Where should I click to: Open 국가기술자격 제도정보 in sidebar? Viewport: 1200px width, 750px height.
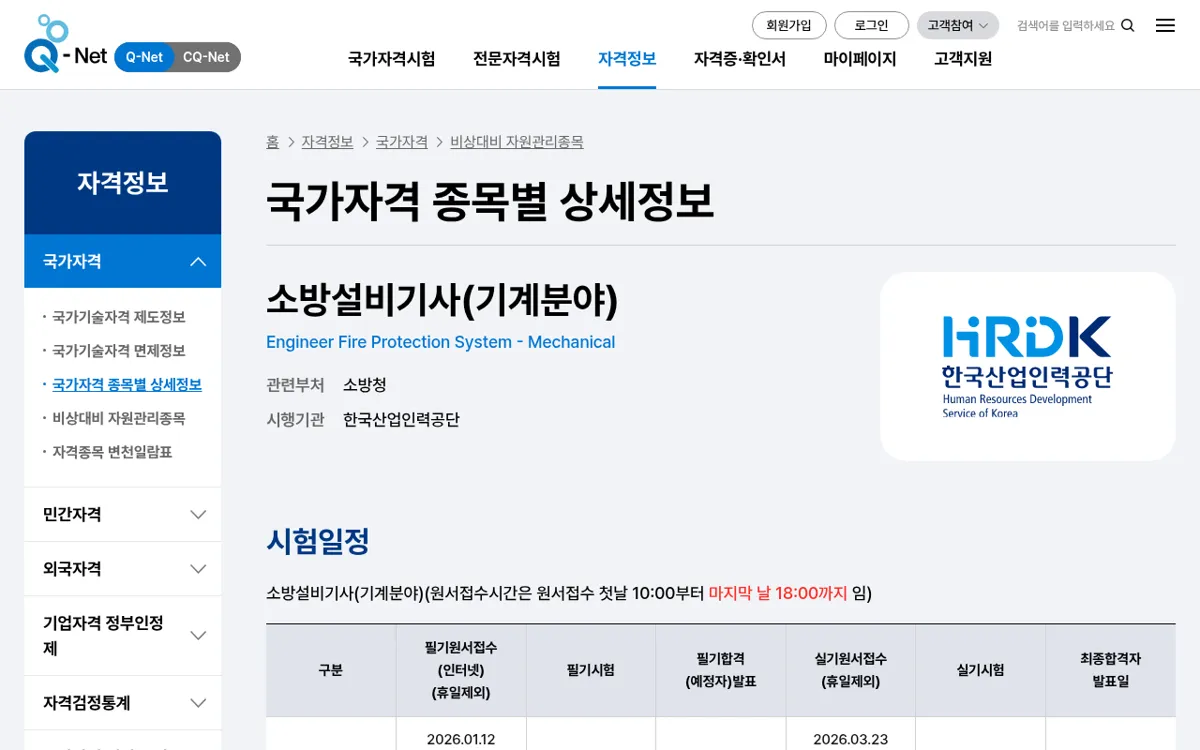coord(118,317)
